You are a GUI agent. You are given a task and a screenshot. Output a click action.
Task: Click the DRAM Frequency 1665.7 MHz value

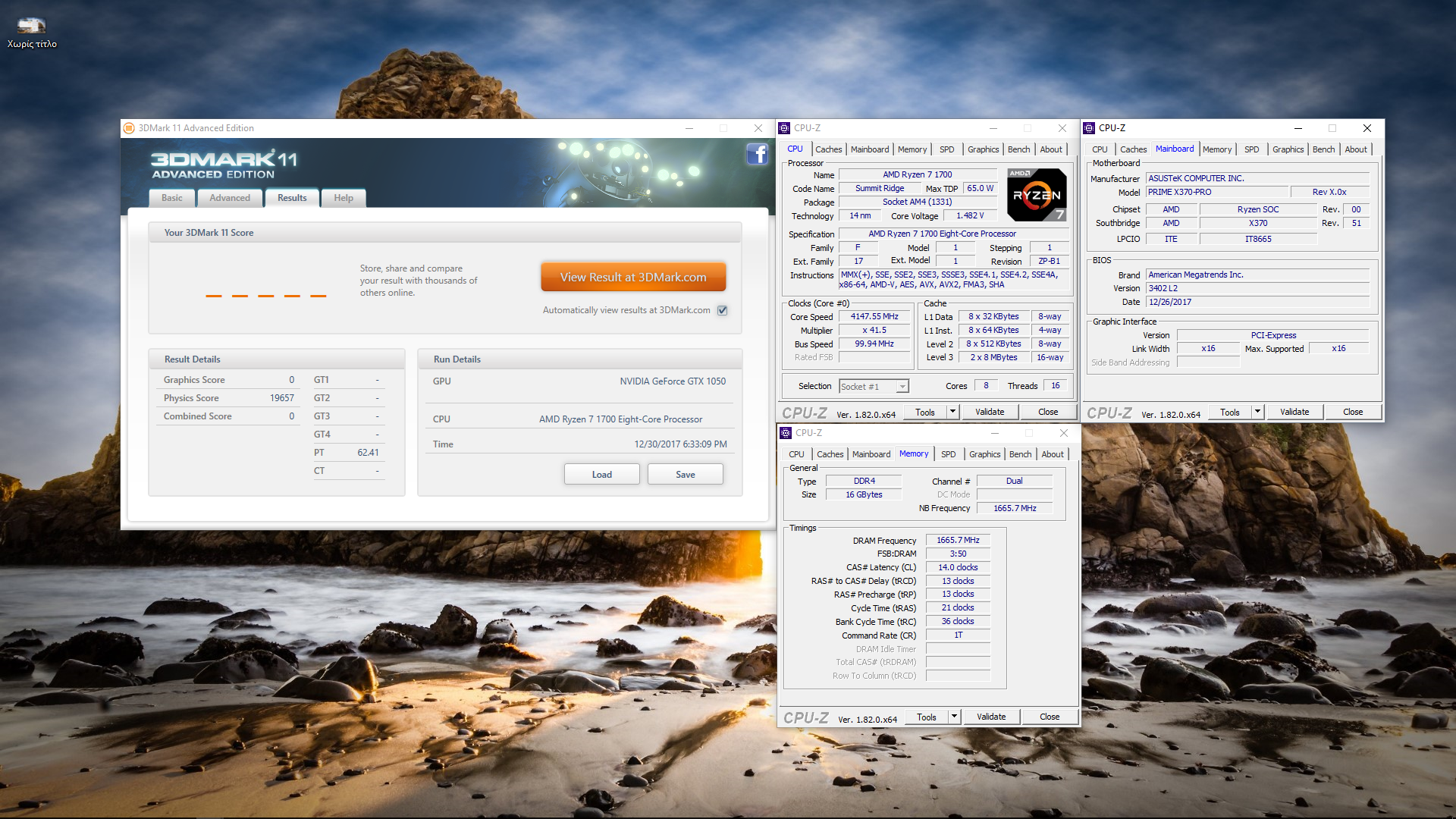click(958, 541)
